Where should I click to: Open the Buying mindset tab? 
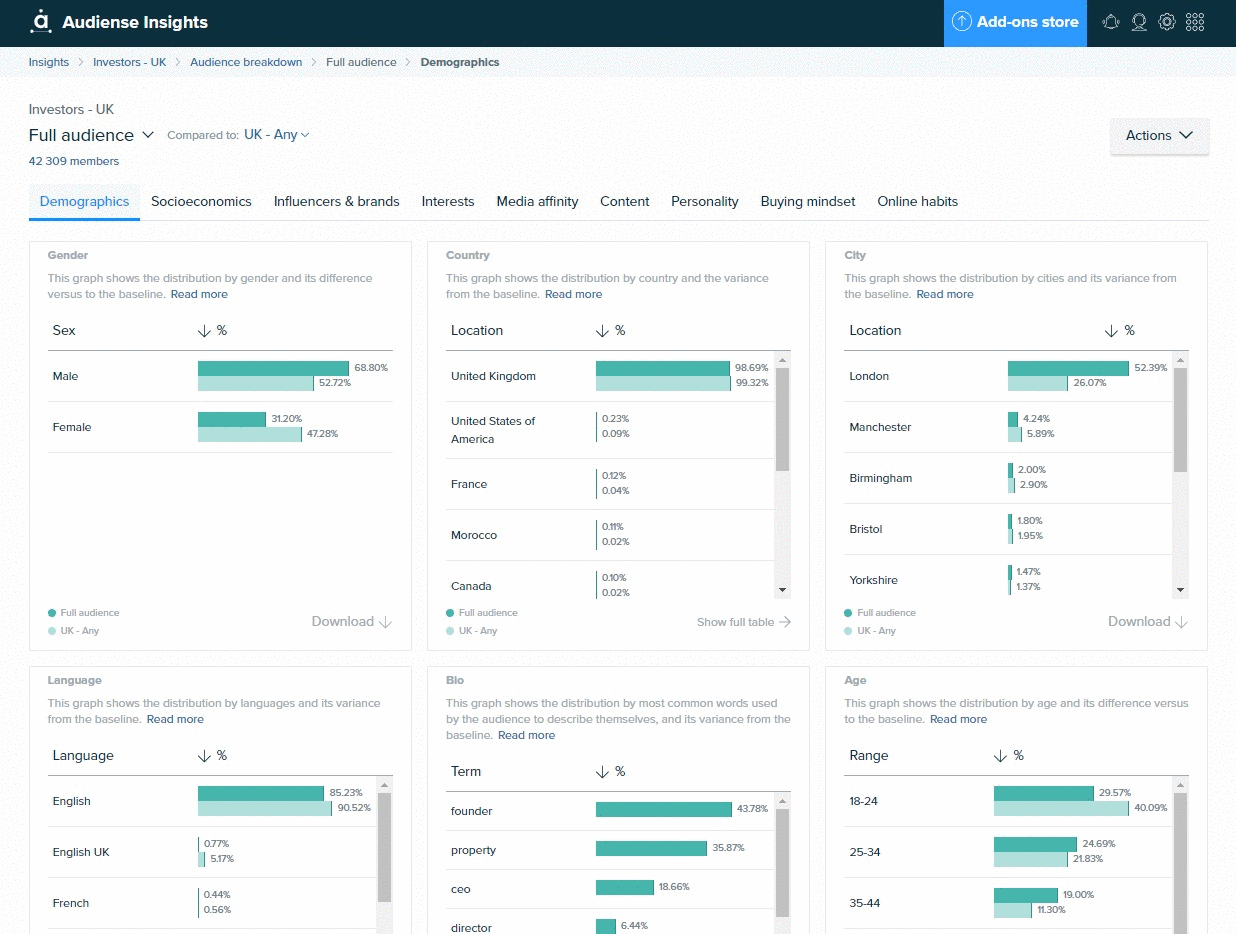pyautogui.click(x=808, y=202)
